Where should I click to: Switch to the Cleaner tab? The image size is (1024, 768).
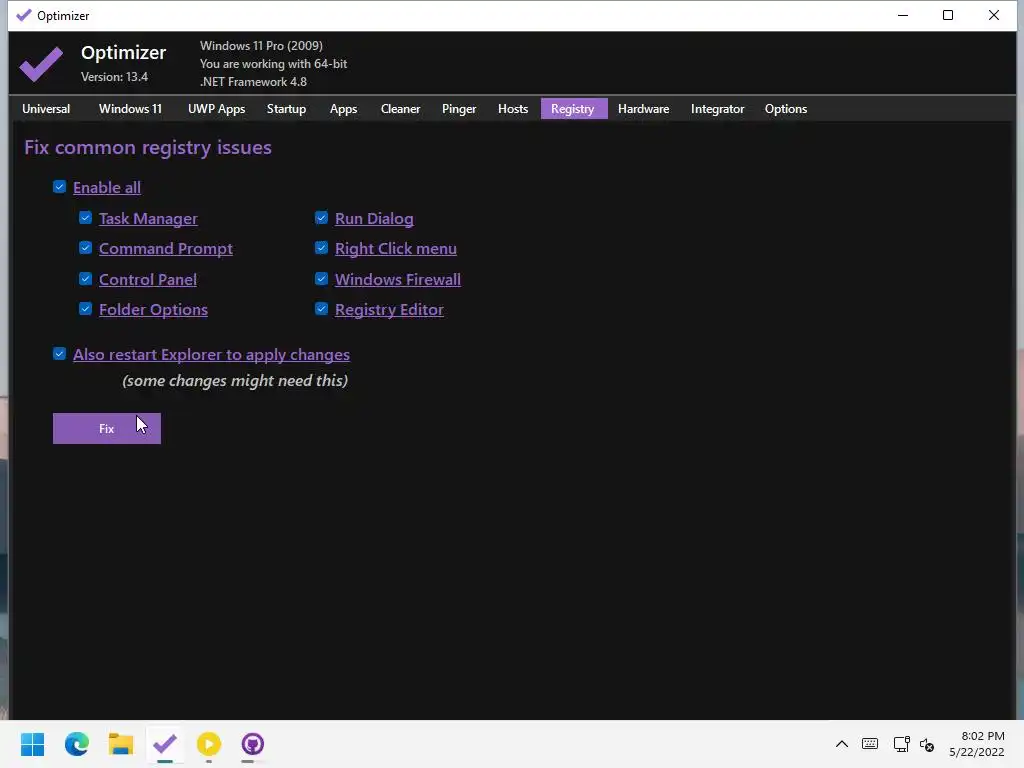coord(400,109)
